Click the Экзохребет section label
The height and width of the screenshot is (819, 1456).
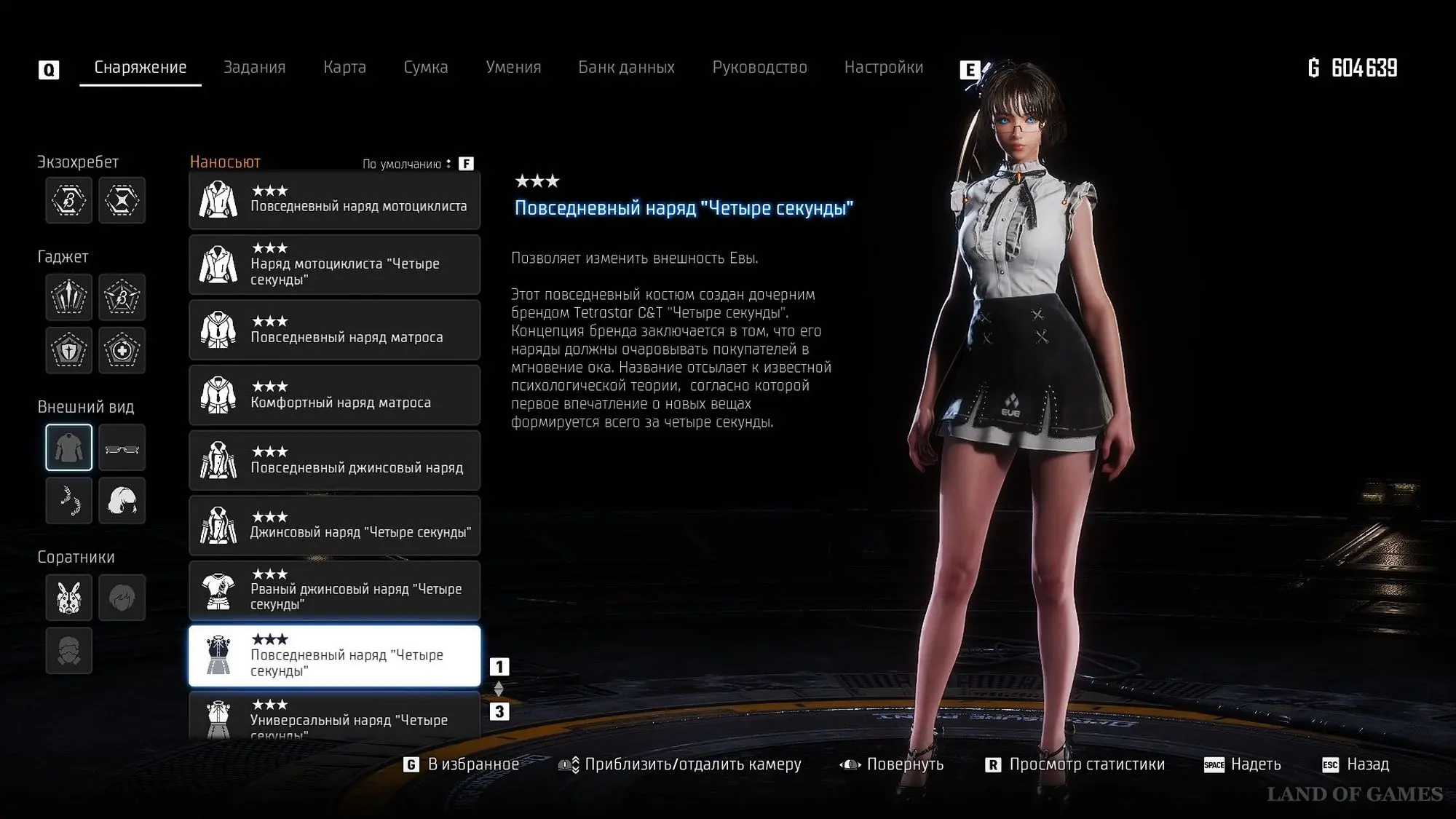point(78,162)
